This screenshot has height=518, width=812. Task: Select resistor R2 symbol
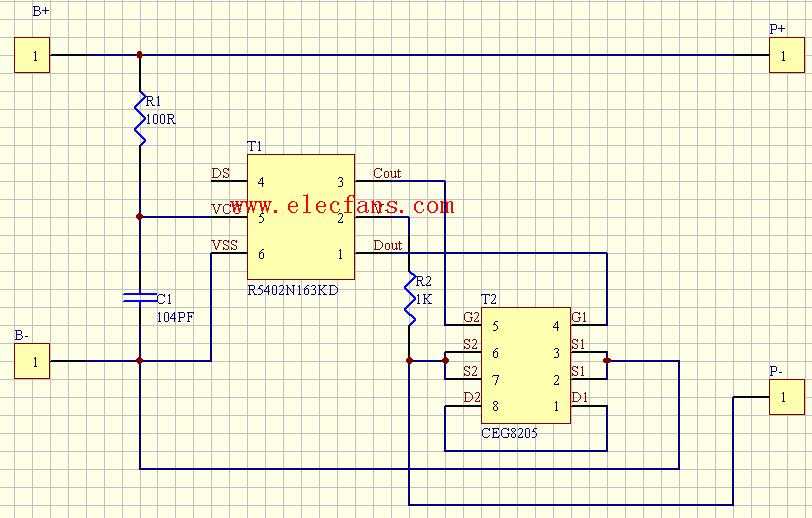point(410,298)
